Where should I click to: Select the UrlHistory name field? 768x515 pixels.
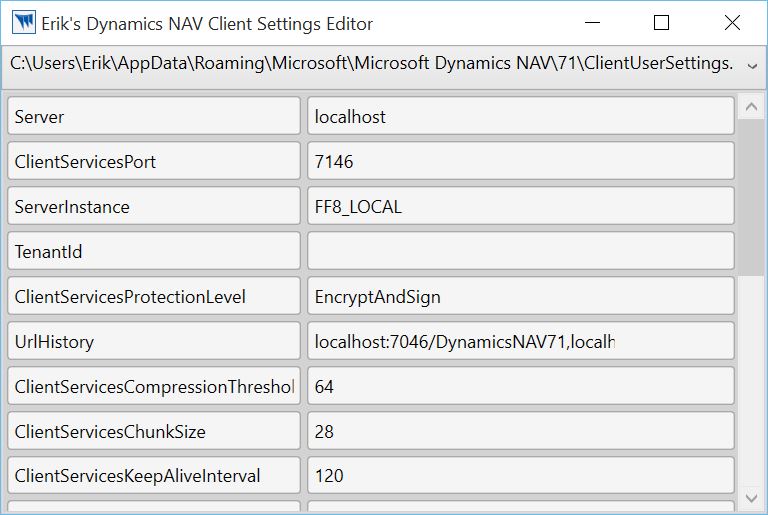(x=154, y=341)
